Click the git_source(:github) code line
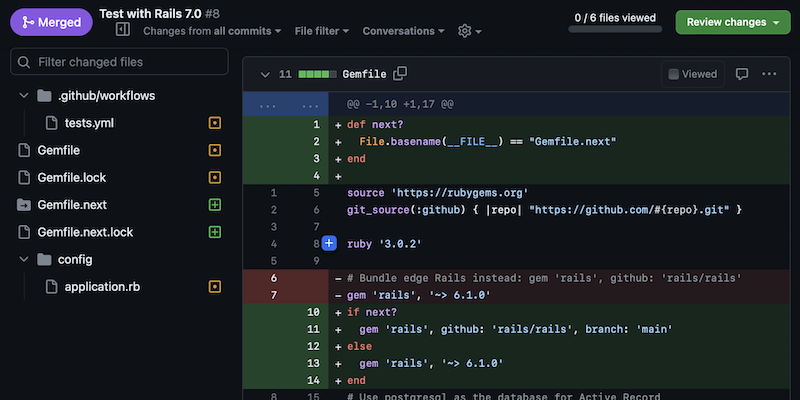The image size is (800, 400). pos(544,210)
